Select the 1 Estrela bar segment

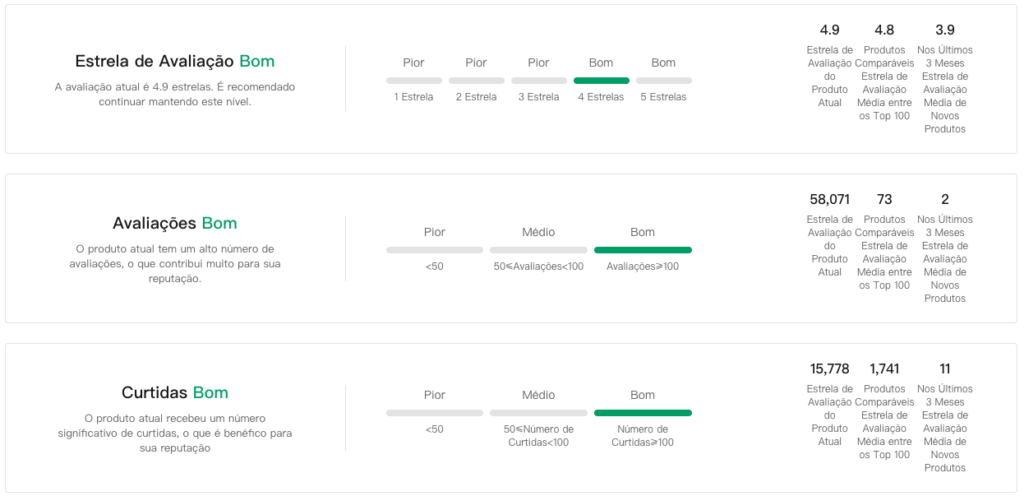(414, 80)
